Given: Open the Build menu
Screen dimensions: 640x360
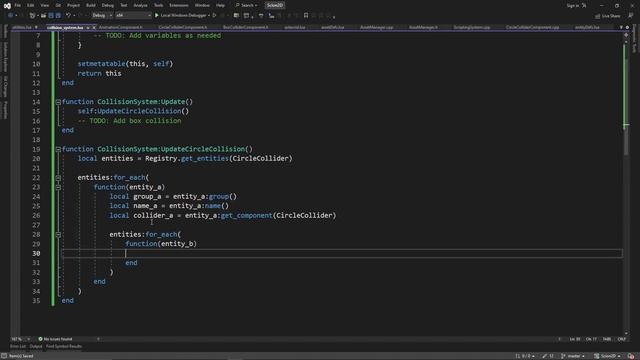Looking at the screenshot, I should click(x=91, y=5).
